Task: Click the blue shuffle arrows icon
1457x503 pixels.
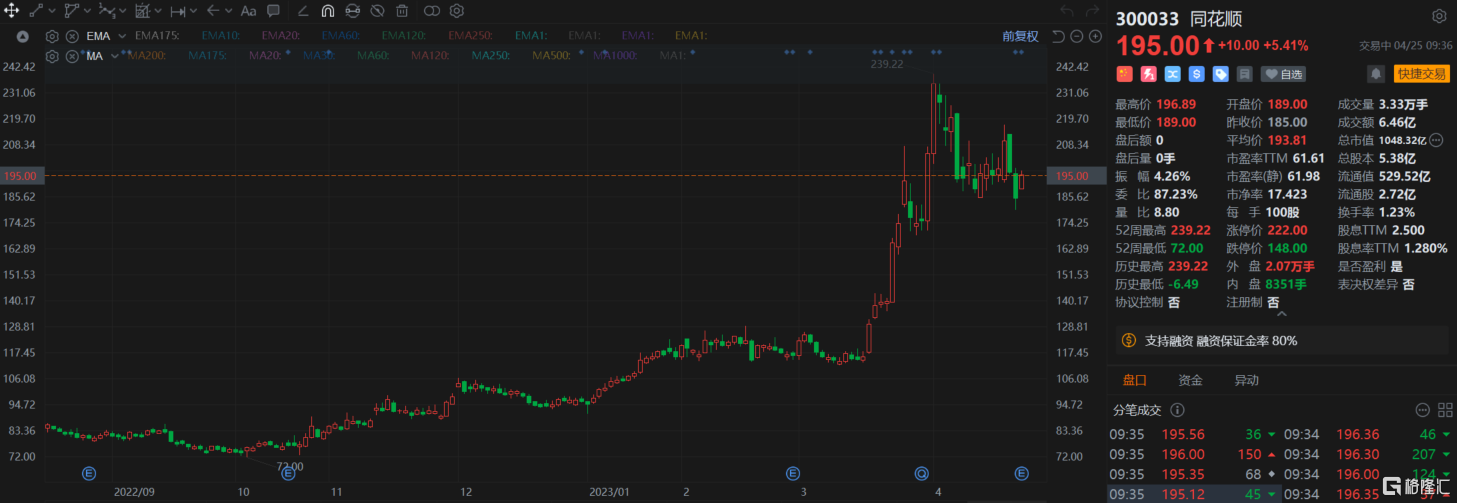Action: point(1173,74)
